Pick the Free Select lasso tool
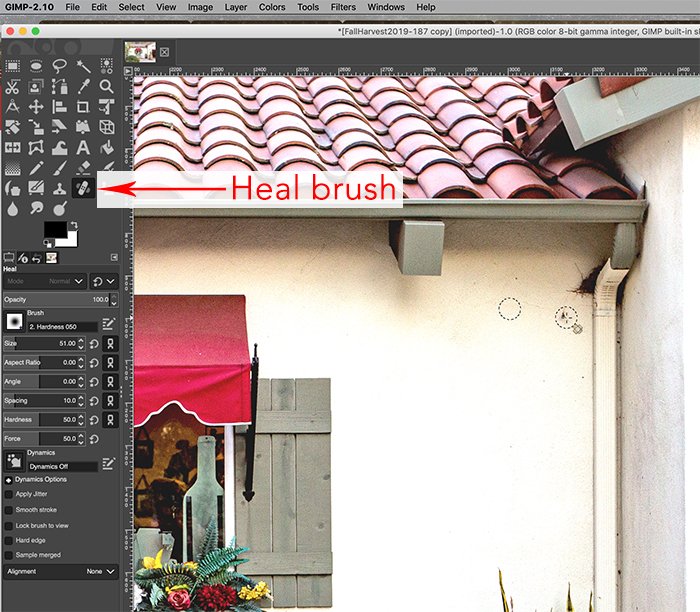 (x=59, y=66)
